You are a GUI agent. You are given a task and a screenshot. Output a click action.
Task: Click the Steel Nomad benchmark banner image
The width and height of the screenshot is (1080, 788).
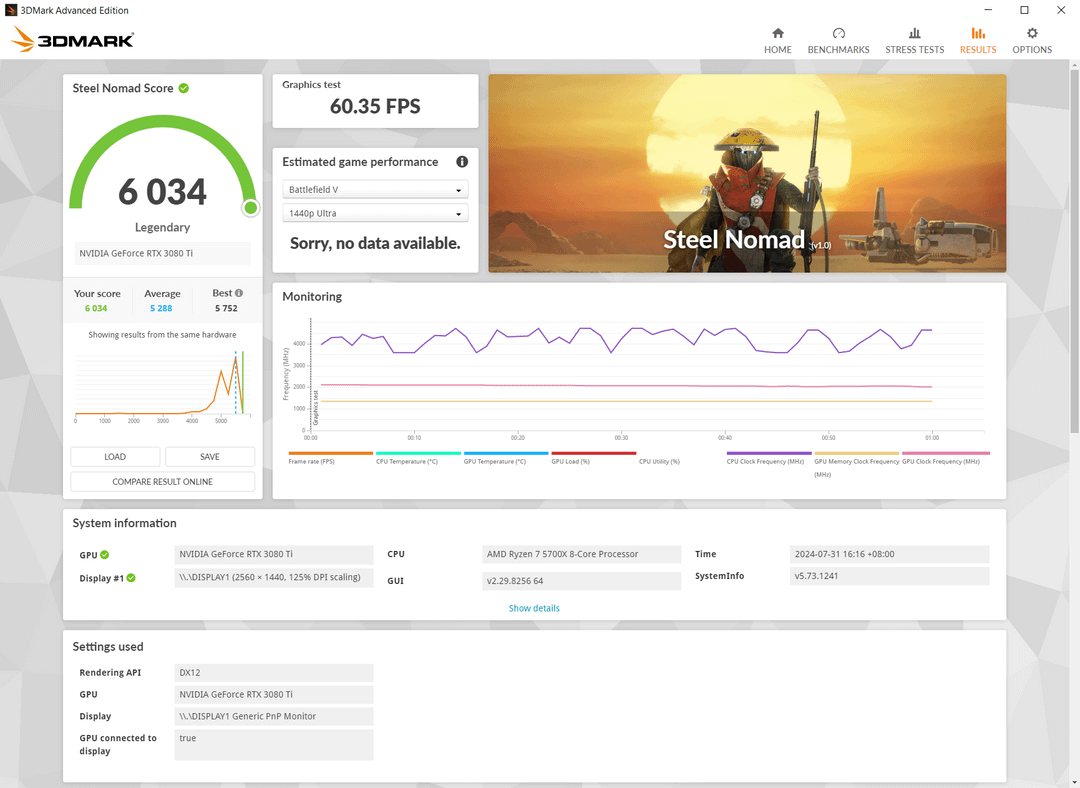click(747, 173)
